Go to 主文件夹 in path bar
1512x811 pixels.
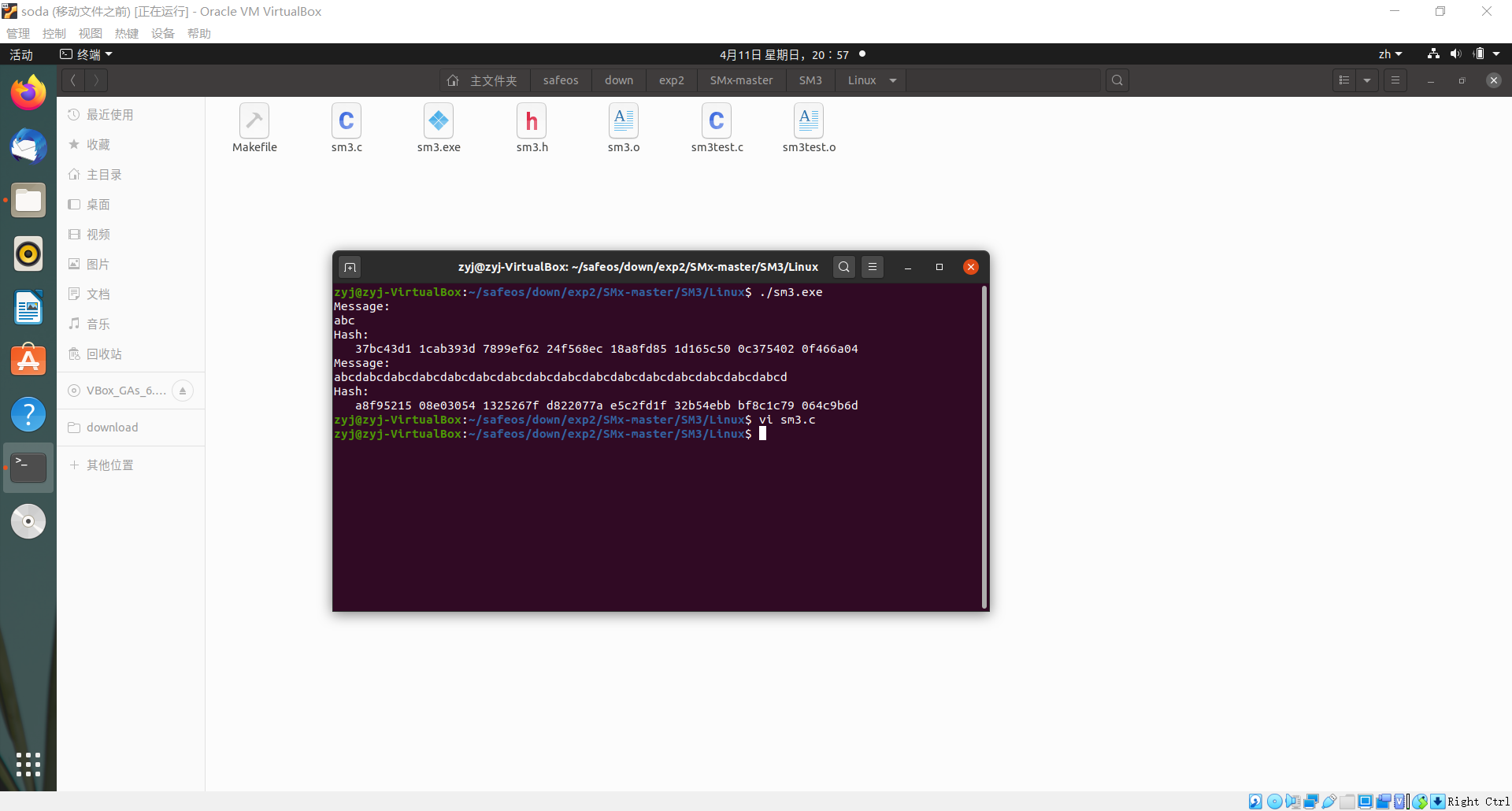[x=483, y=80]
